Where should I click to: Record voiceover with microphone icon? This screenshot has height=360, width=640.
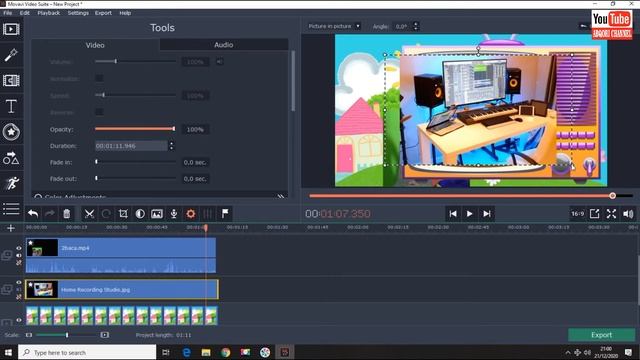174,213
